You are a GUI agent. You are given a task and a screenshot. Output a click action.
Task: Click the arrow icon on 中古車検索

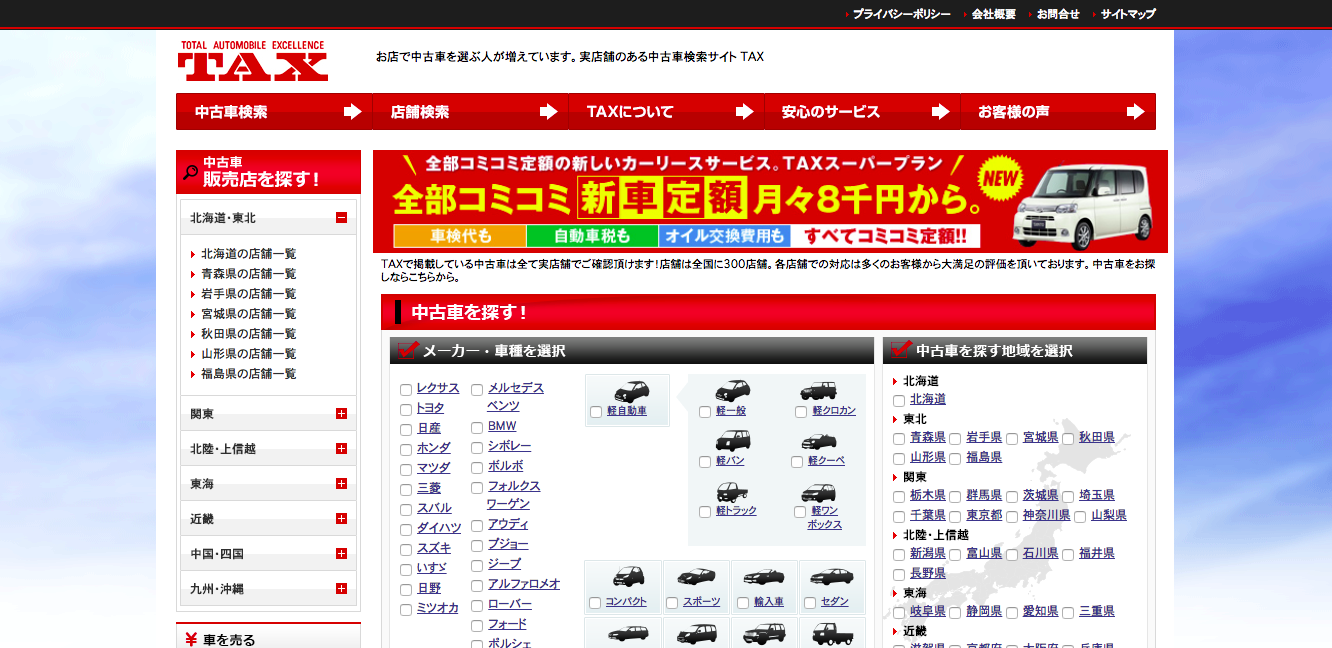tap(352, 112)
